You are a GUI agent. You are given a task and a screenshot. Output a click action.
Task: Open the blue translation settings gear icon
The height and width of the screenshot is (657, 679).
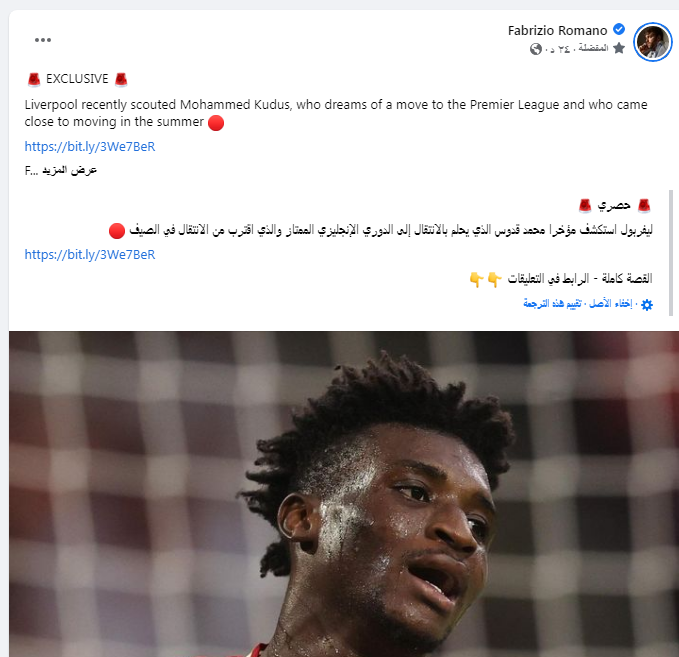[x=647, y=305]
